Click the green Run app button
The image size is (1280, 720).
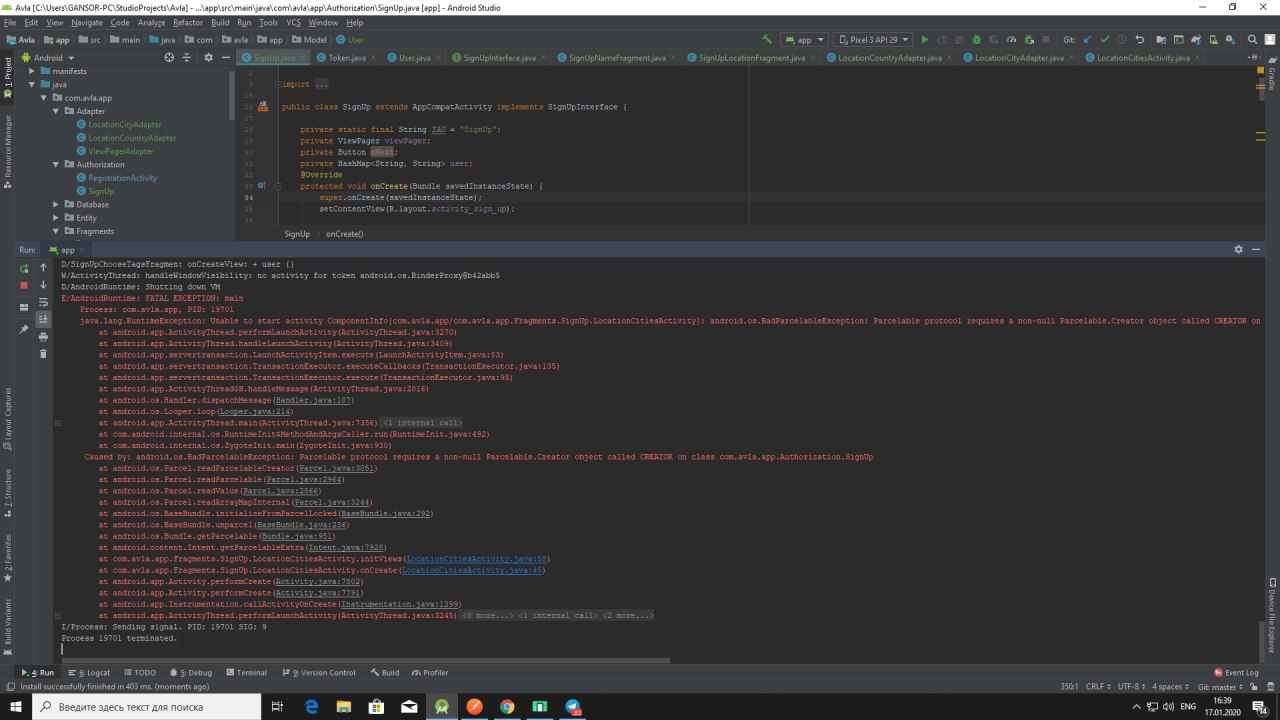[x=924, y=40]
